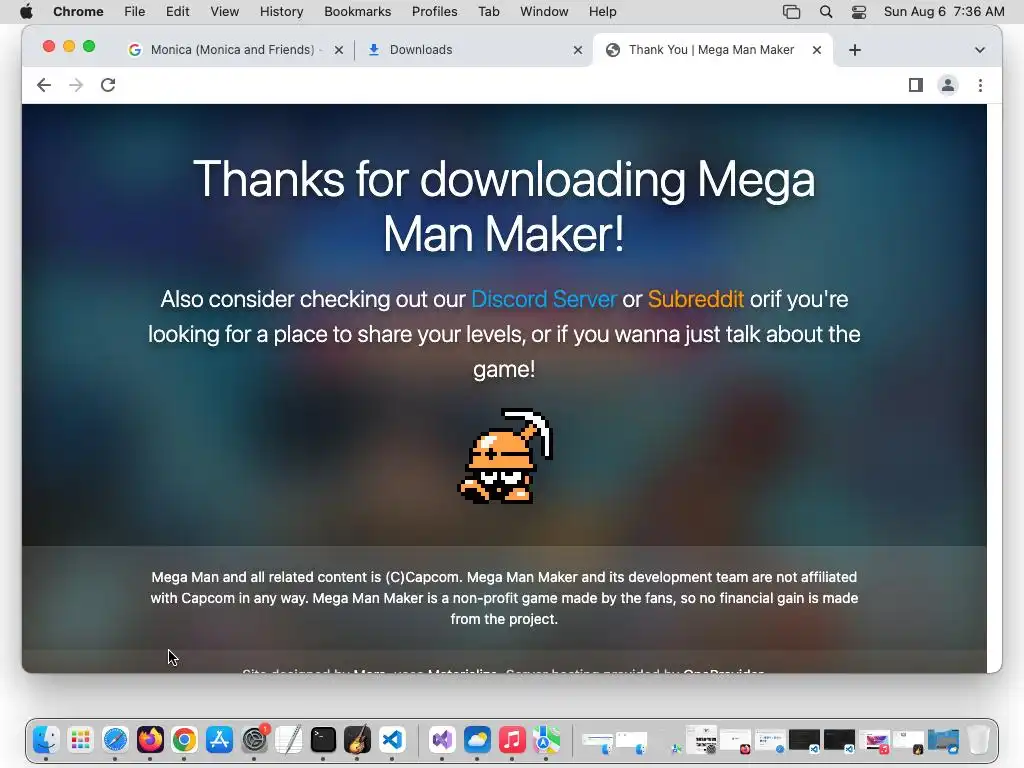Open the View menu
Viewport: 1024px width, 768px height.
tap(225, 12)
